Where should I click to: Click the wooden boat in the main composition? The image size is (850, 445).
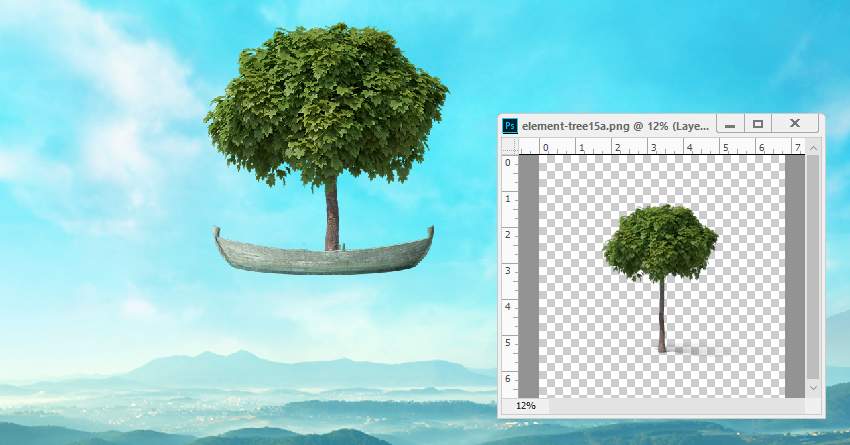[x=324, y=255]
